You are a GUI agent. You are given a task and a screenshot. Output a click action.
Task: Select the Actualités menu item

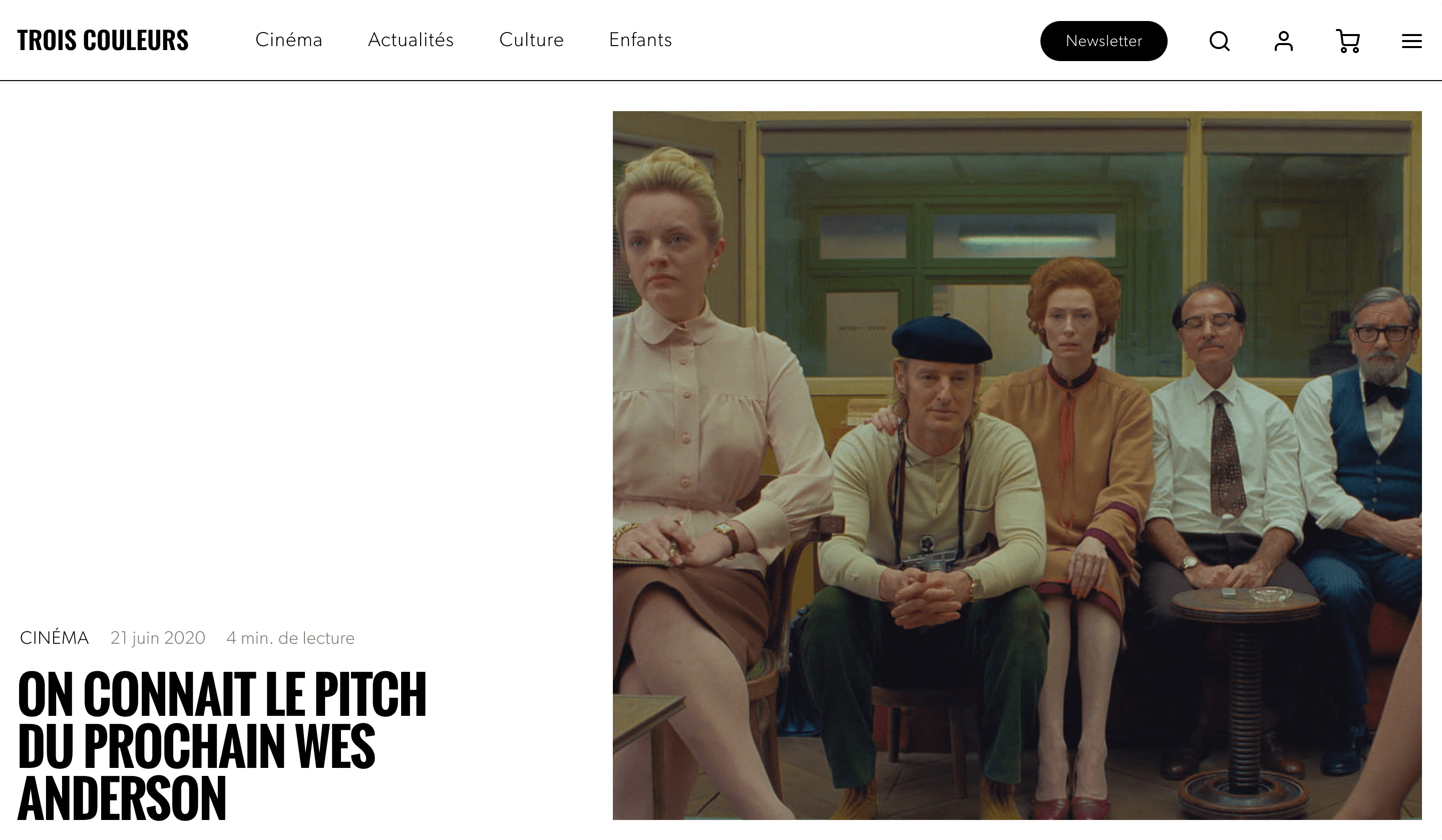tap(411, 40)
